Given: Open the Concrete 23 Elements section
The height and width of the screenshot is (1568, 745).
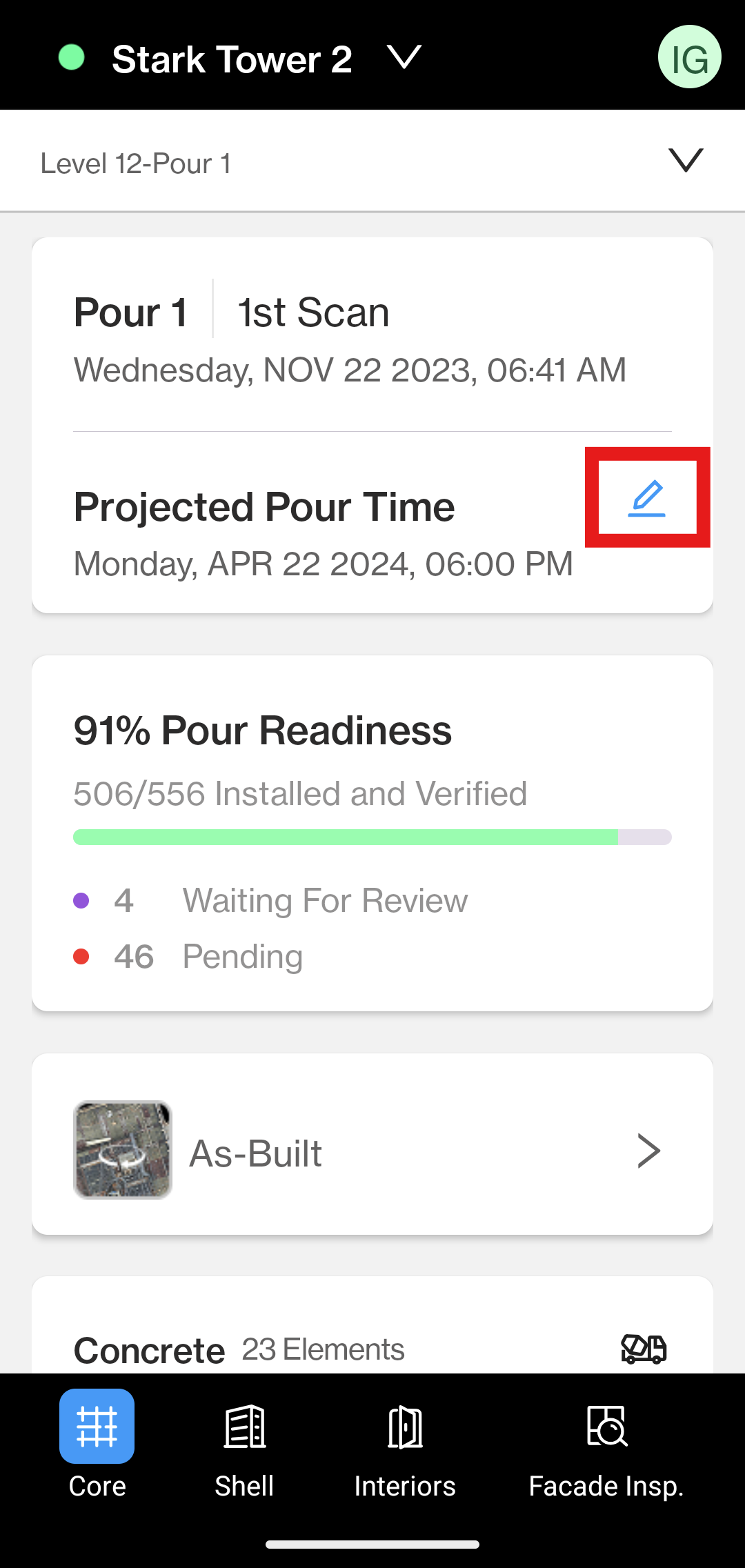Looking at the screenshot, I should (x=372, y=1349).
